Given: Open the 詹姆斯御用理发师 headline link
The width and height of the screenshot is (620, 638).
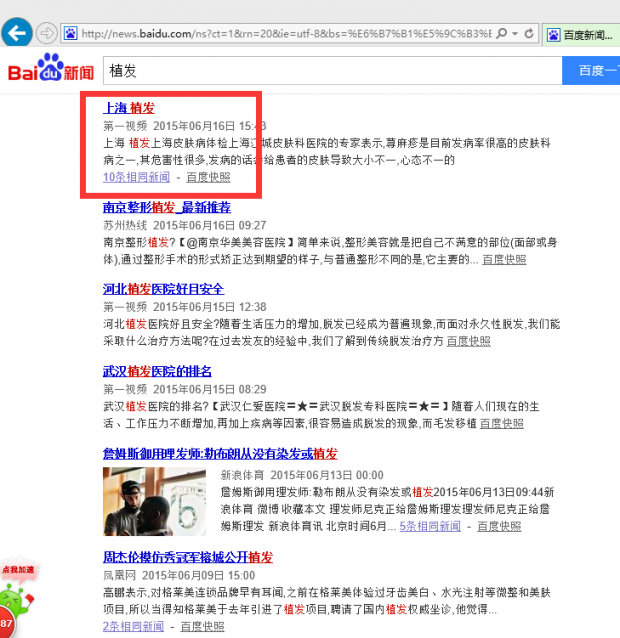Looking at the screenshot, I should [x=220, y=454].
